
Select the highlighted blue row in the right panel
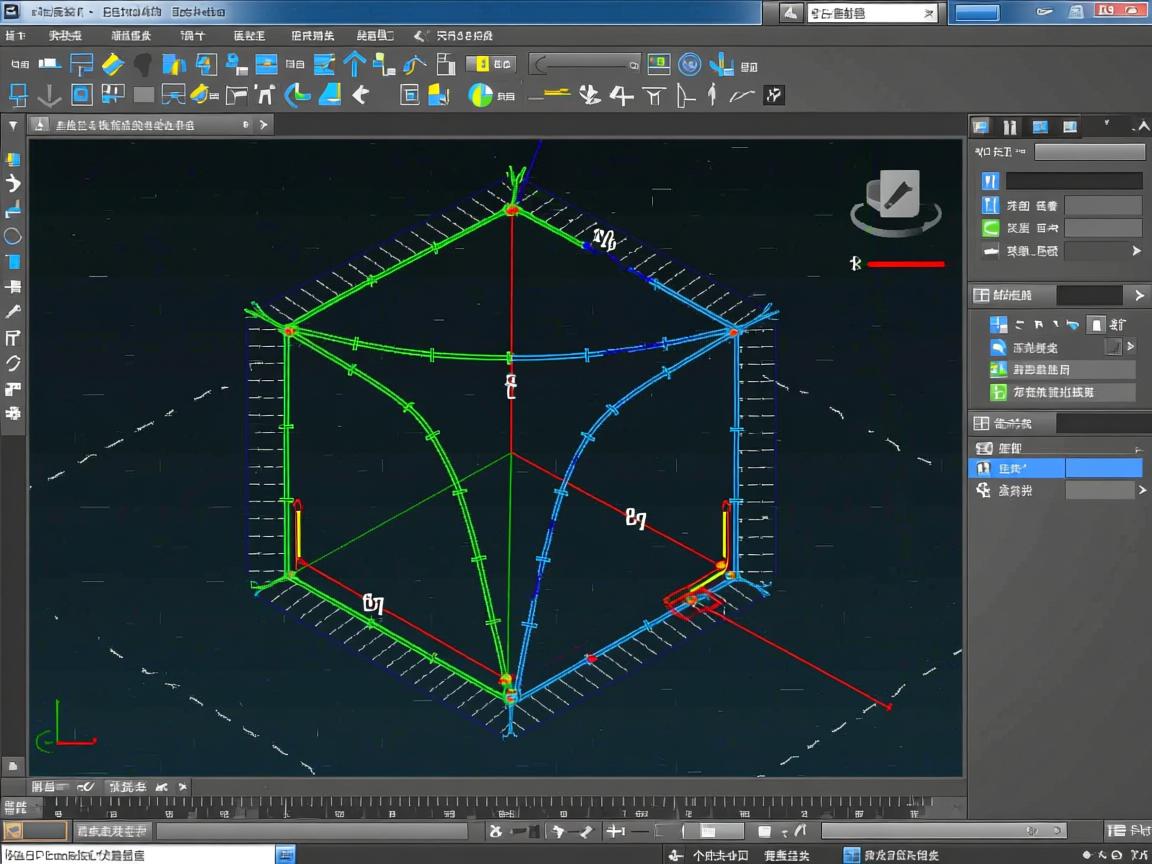coord(1058,468)
